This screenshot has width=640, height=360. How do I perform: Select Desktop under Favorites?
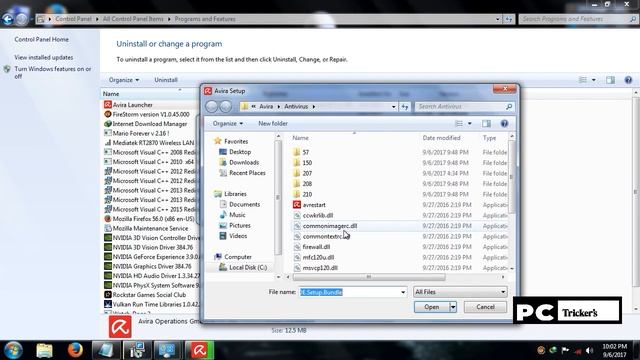(x=240, y=152)
